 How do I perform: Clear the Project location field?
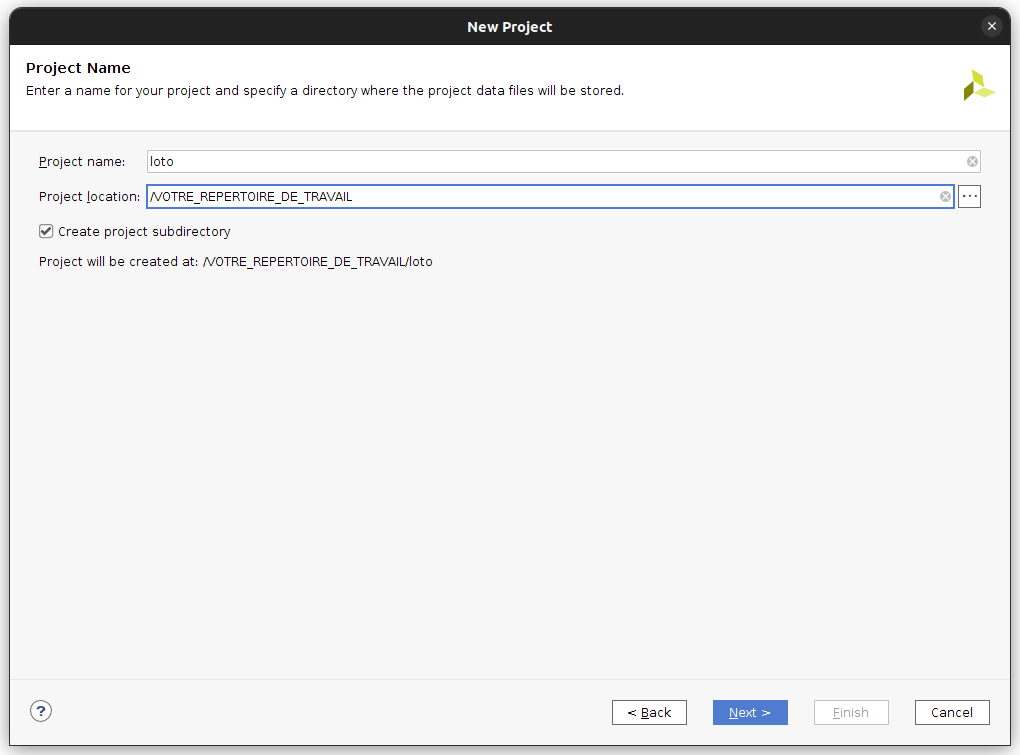(945, 197)
